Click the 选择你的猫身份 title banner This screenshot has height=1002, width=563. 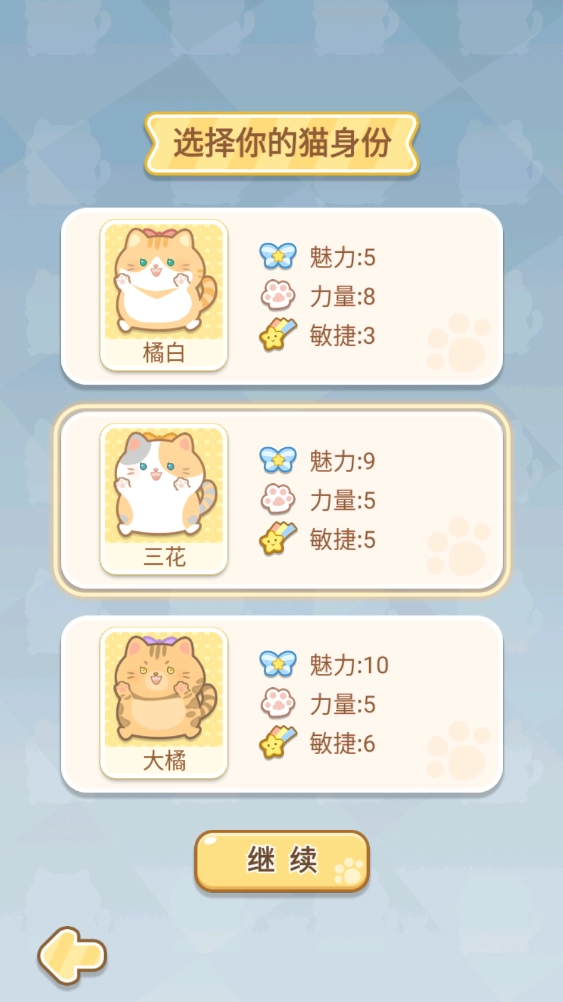coord(282,144)
